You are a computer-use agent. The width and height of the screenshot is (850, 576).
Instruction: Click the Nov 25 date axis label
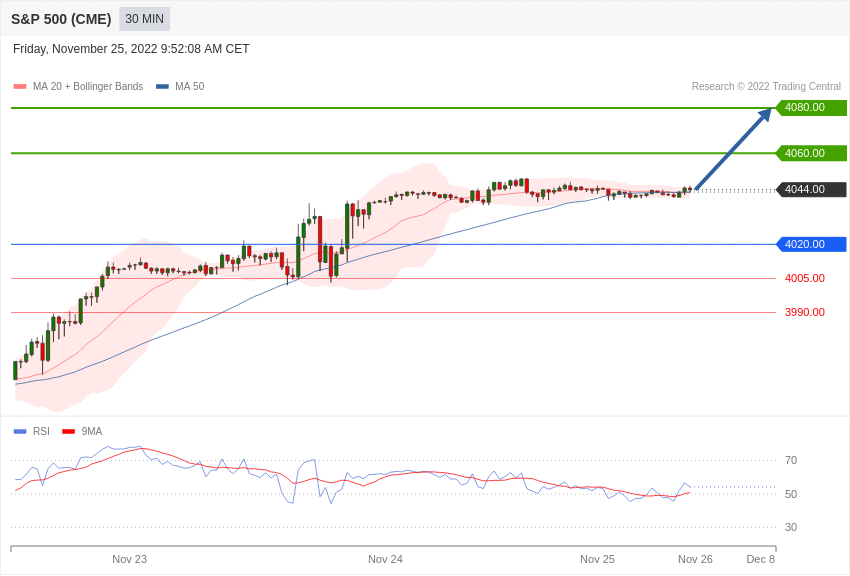tap(597, 559)
